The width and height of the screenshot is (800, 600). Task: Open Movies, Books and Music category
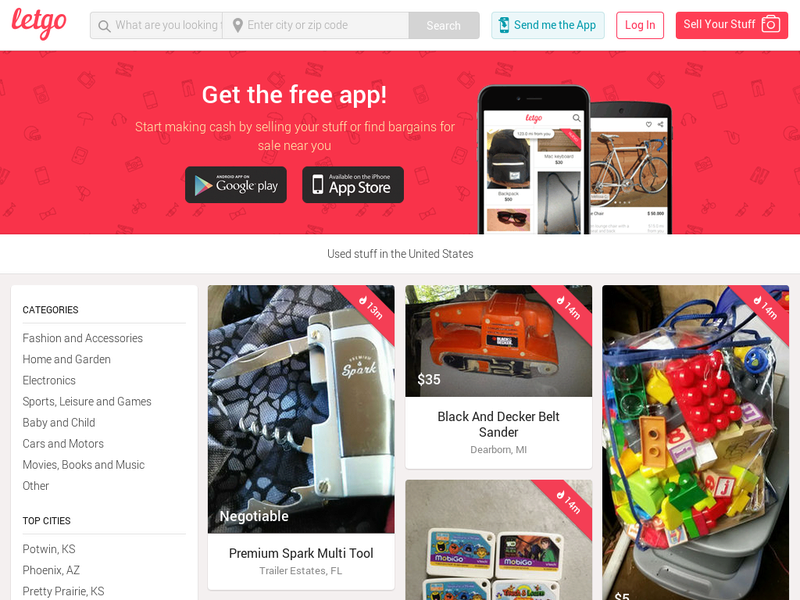click(x=84, y=465)
